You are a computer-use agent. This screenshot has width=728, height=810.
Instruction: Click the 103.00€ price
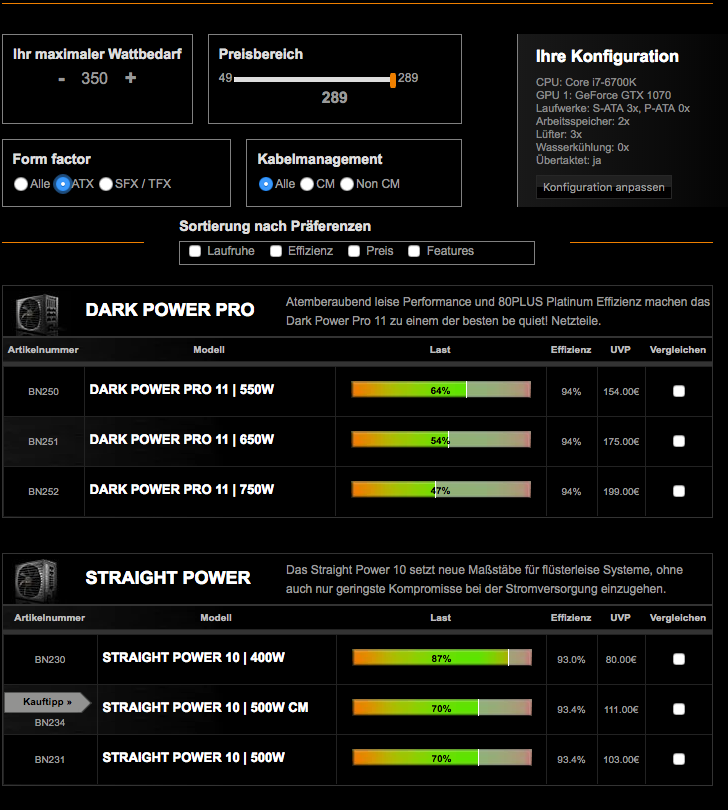621,760
